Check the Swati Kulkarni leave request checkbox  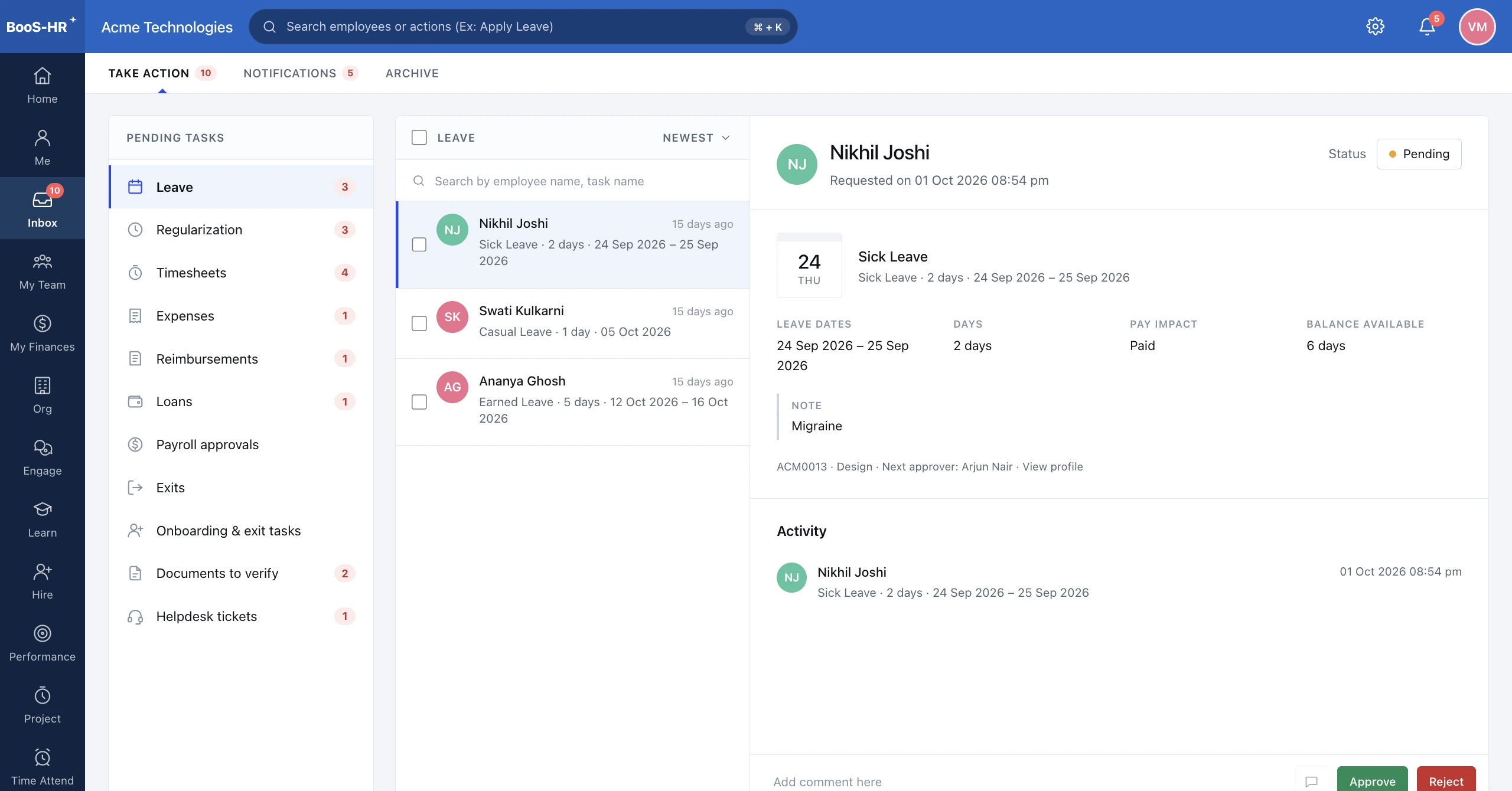pyautogui.click(x=419, y=323)
